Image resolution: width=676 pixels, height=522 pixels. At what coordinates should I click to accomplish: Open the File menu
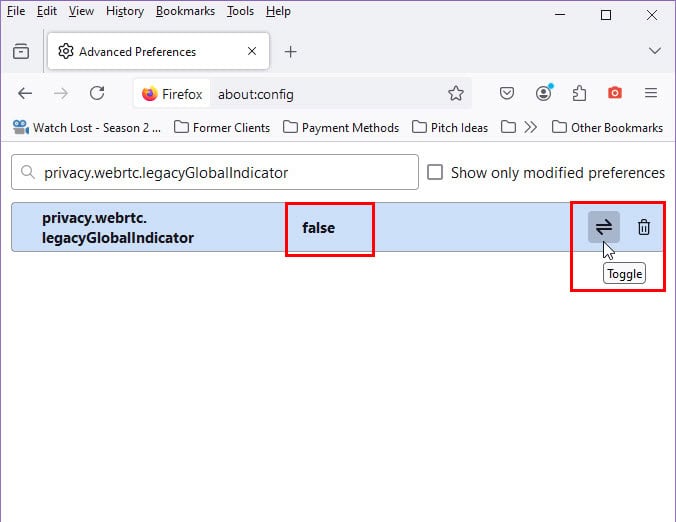pos(16,11)
